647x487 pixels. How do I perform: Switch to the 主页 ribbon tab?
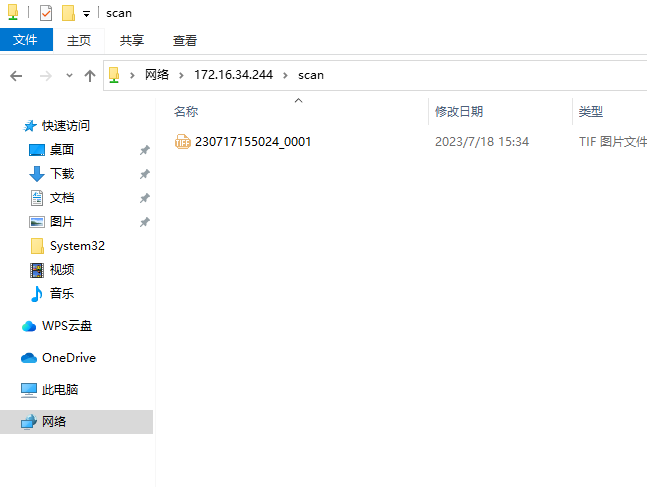[79, 40]
